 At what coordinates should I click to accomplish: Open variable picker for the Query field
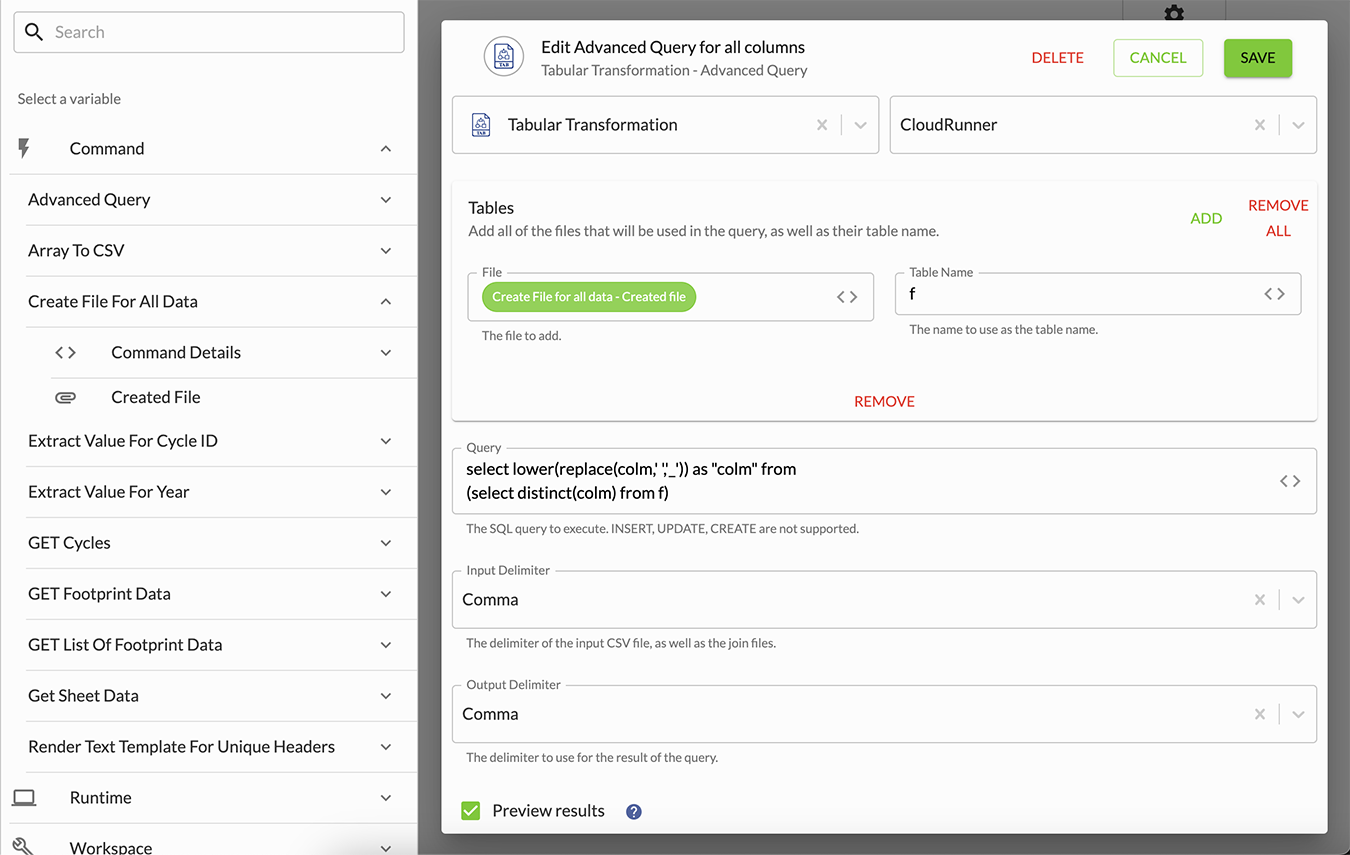pos(1290,481)
